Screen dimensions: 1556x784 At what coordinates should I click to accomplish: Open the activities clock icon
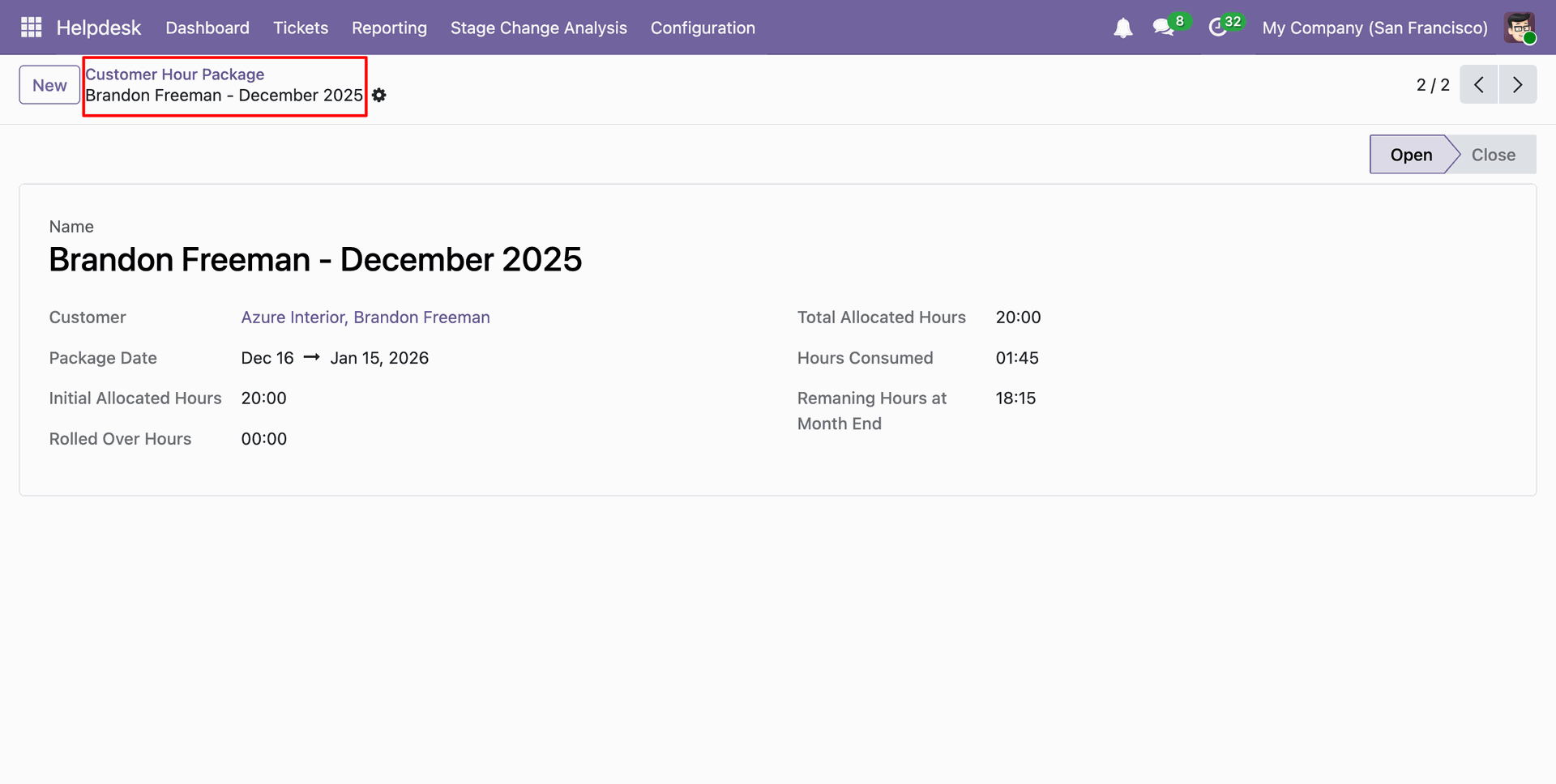click(x=1217, y=28)
